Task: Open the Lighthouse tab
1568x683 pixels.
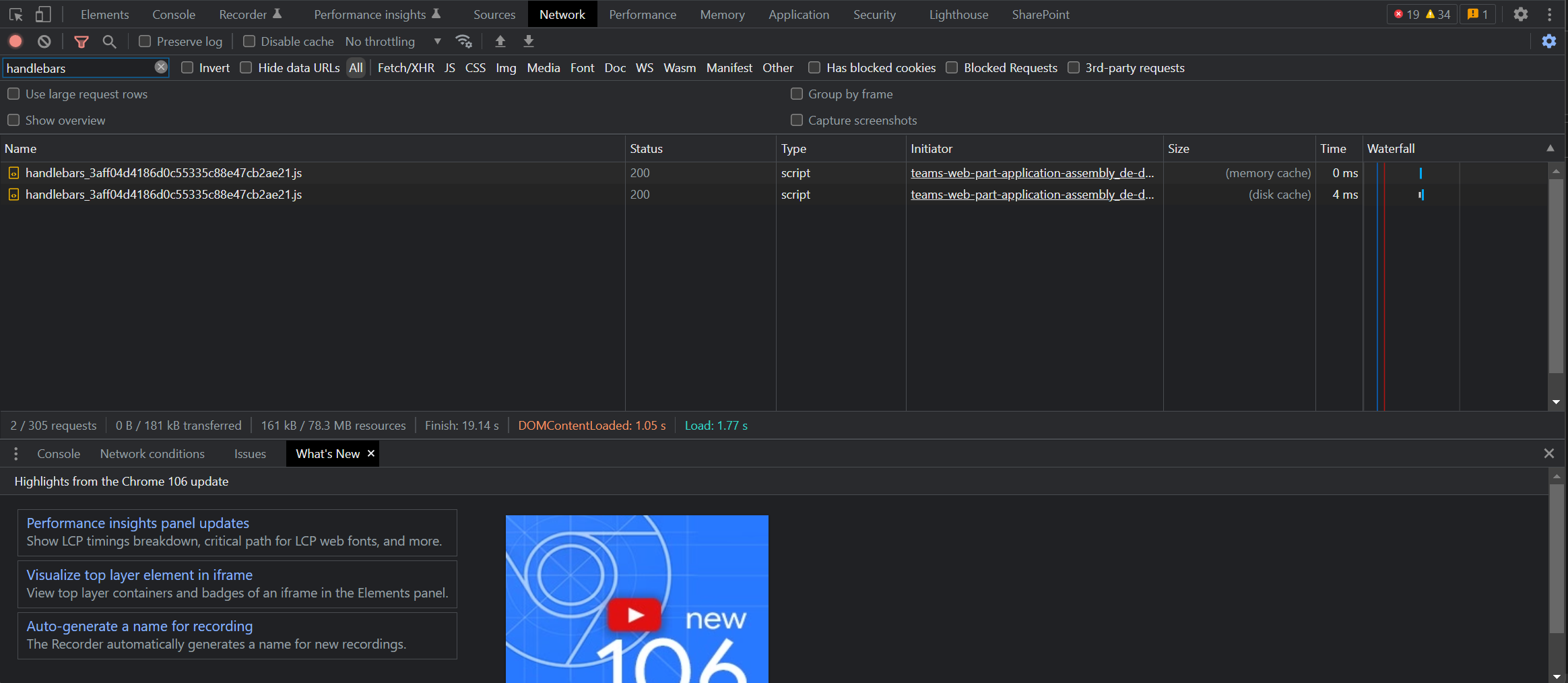Action: pyautogui.click(x=958, y=14)
